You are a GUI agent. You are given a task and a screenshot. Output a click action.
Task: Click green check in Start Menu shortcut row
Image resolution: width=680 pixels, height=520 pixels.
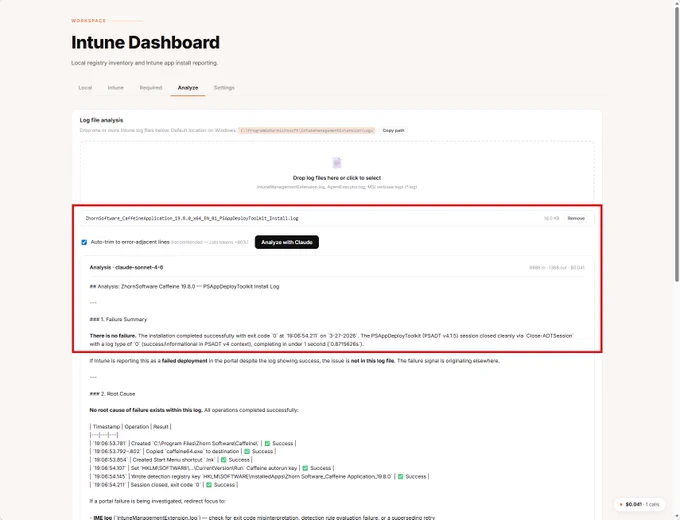[x=223, y=460]
